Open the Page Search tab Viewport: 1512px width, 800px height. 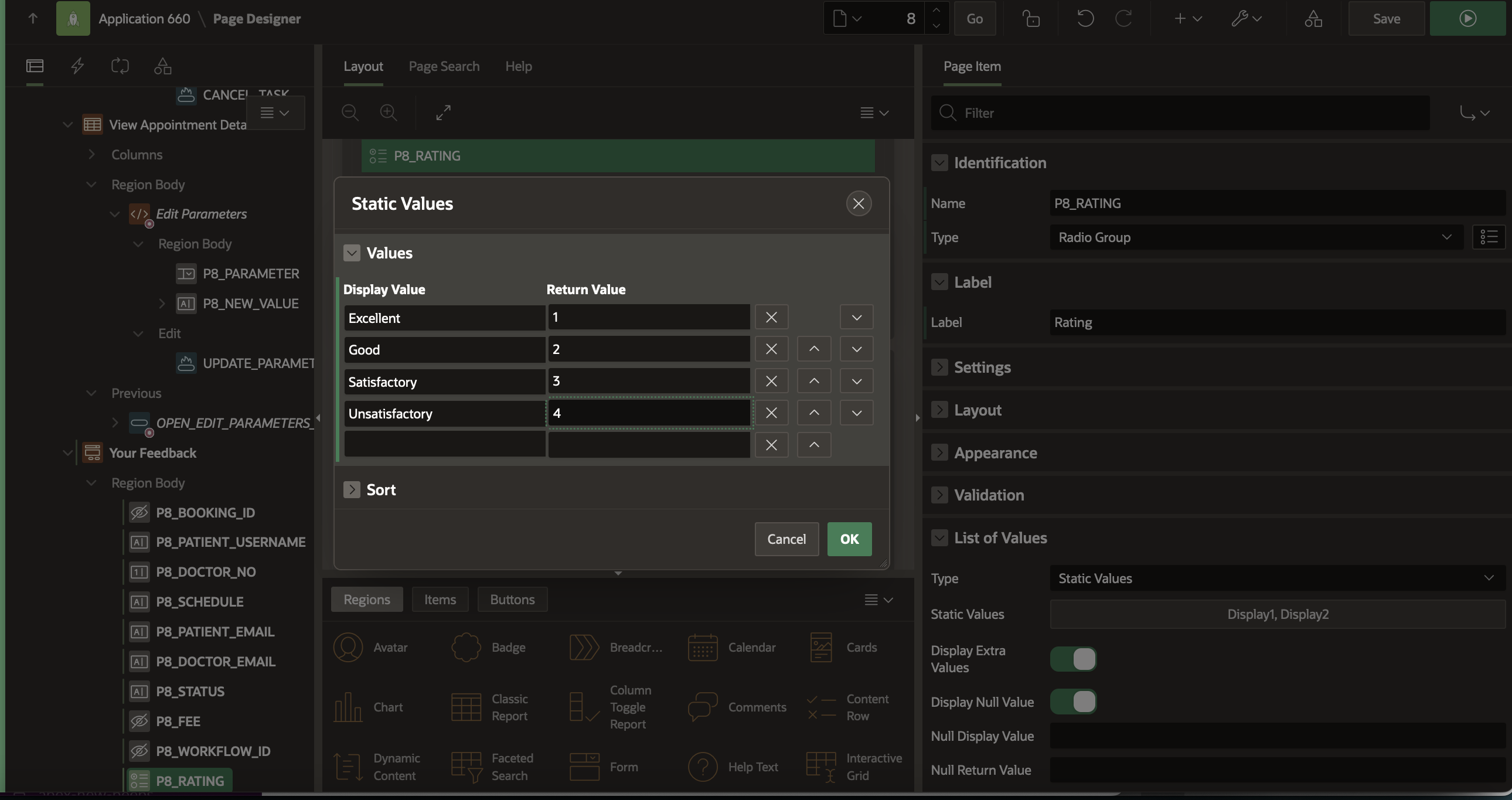tap(444, 66)
